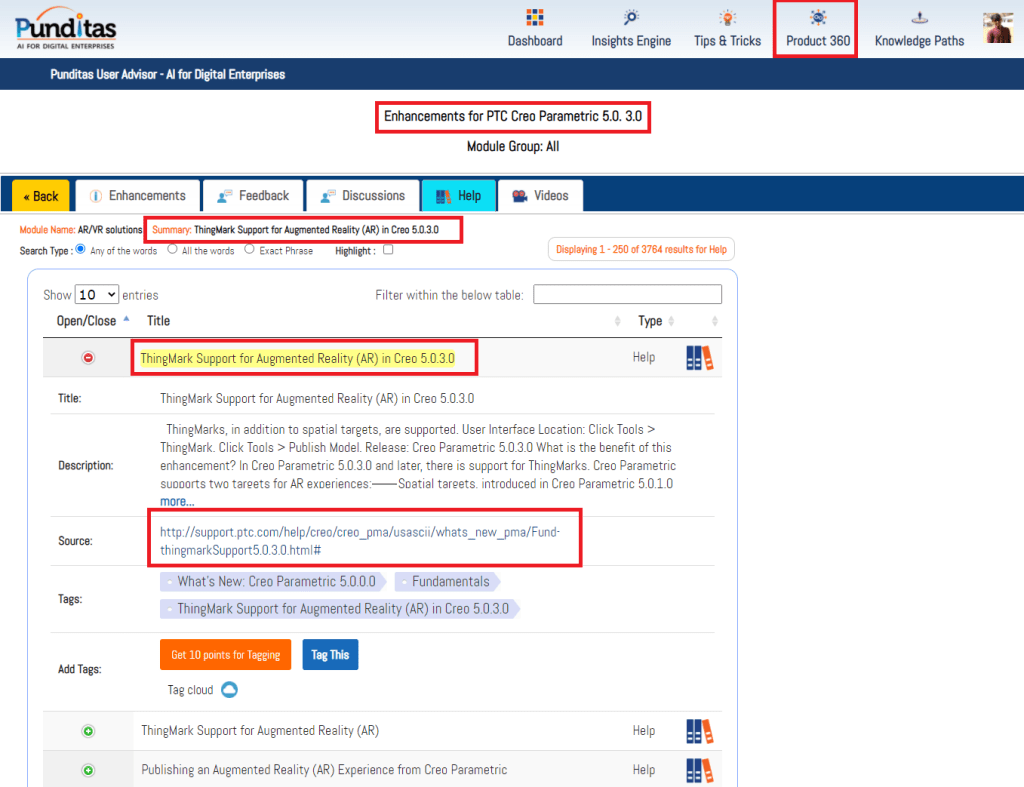Open the Show entries count dropdown
The image size is (1024, 787).
pos(97,295)
